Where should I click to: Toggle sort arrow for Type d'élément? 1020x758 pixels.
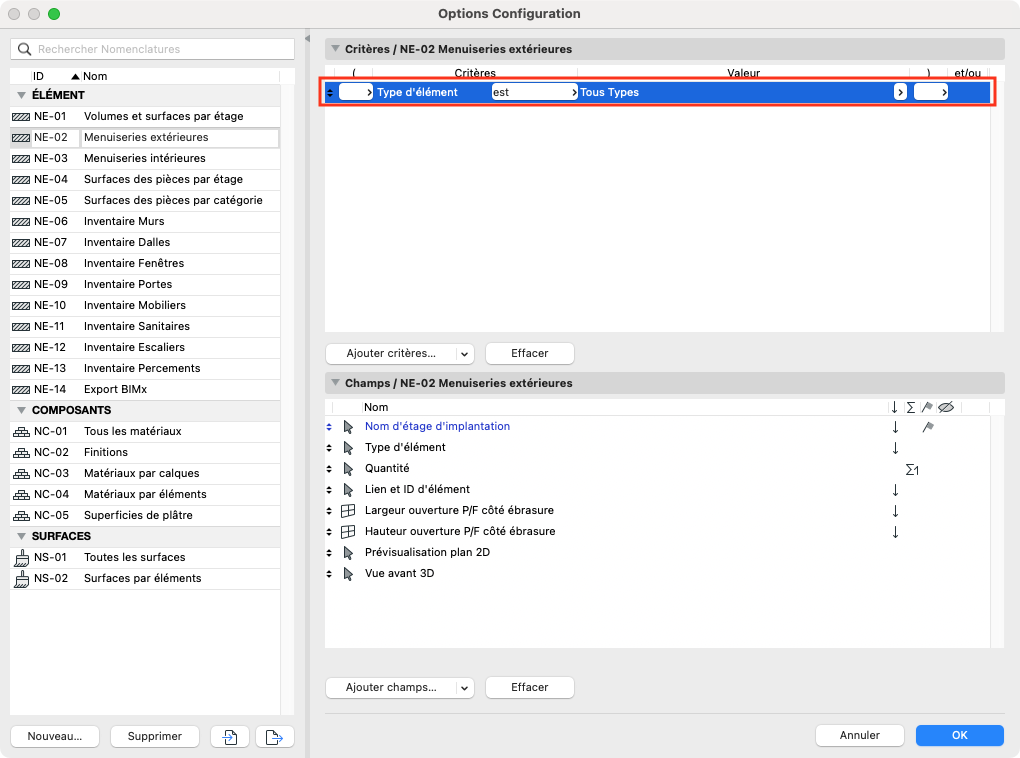pyautogui.click(x=895, y=448)
